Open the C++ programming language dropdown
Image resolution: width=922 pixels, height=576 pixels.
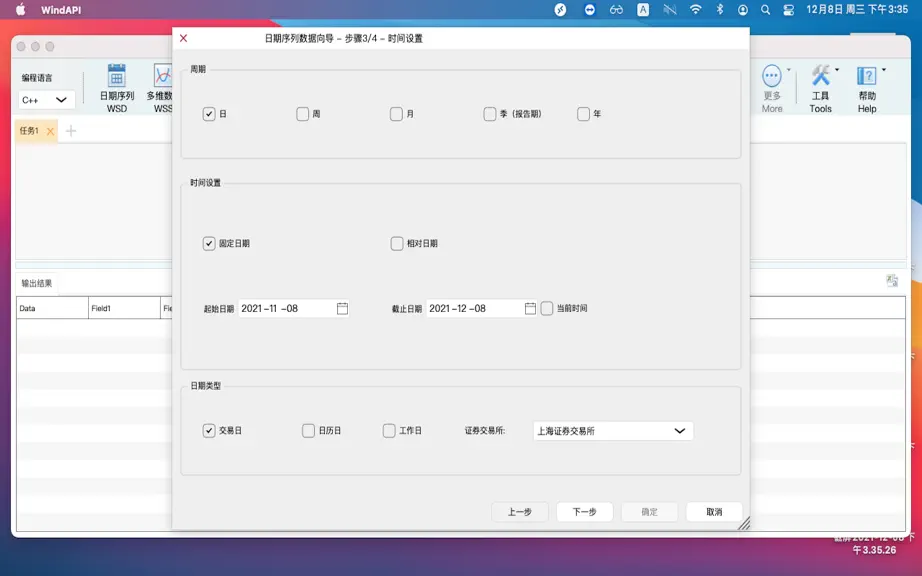46,100
